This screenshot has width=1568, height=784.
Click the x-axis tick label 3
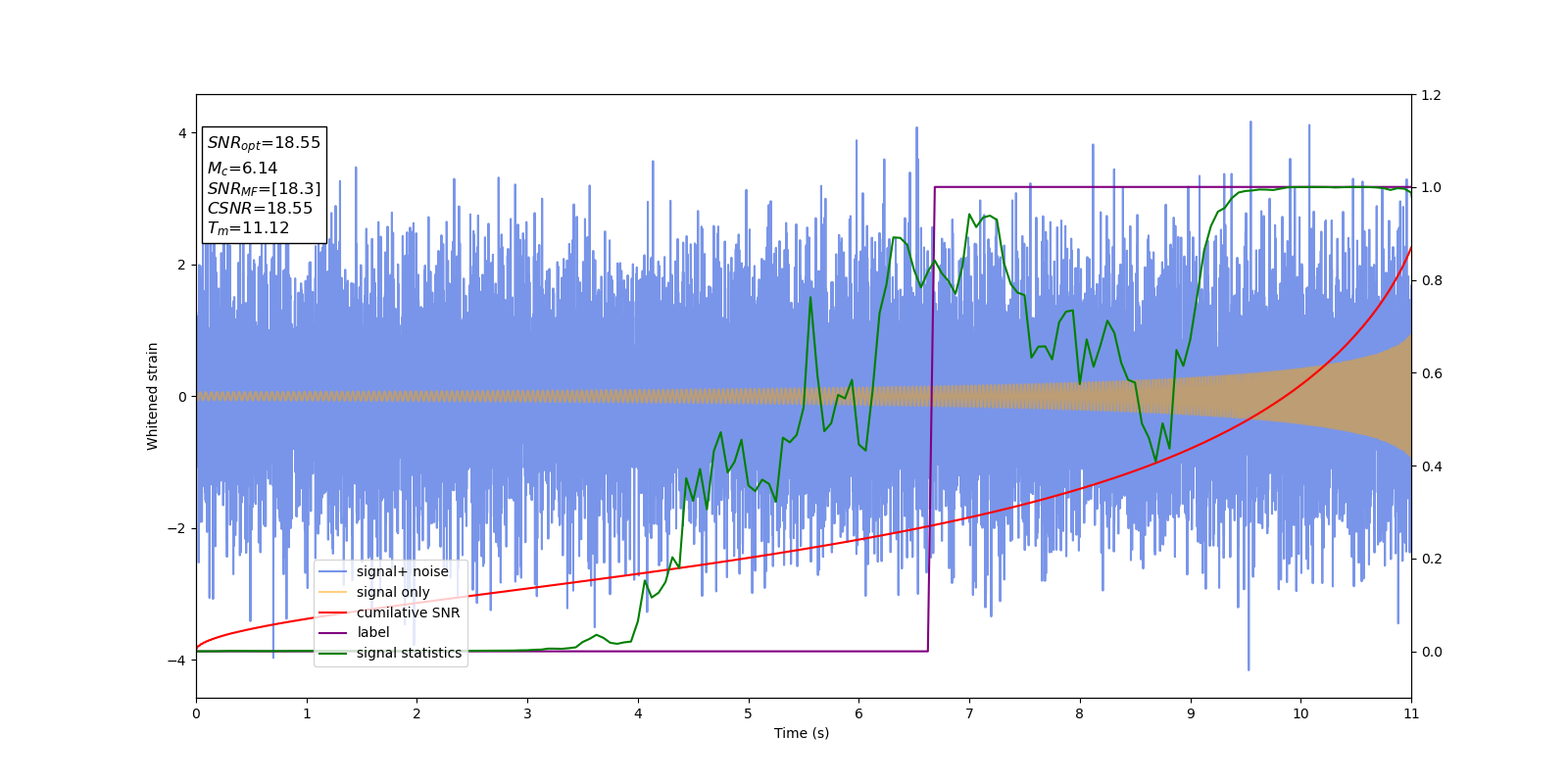tap(527, 713)
